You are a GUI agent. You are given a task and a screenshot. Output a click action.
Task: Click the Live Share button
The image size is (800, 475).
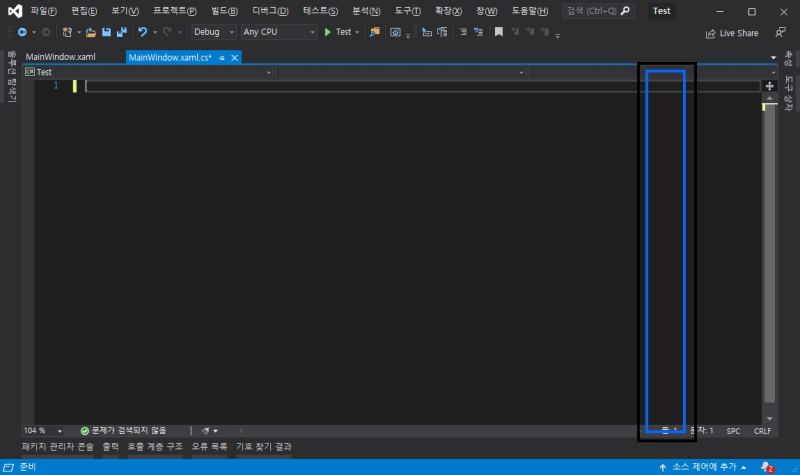[x=732, y=33]
